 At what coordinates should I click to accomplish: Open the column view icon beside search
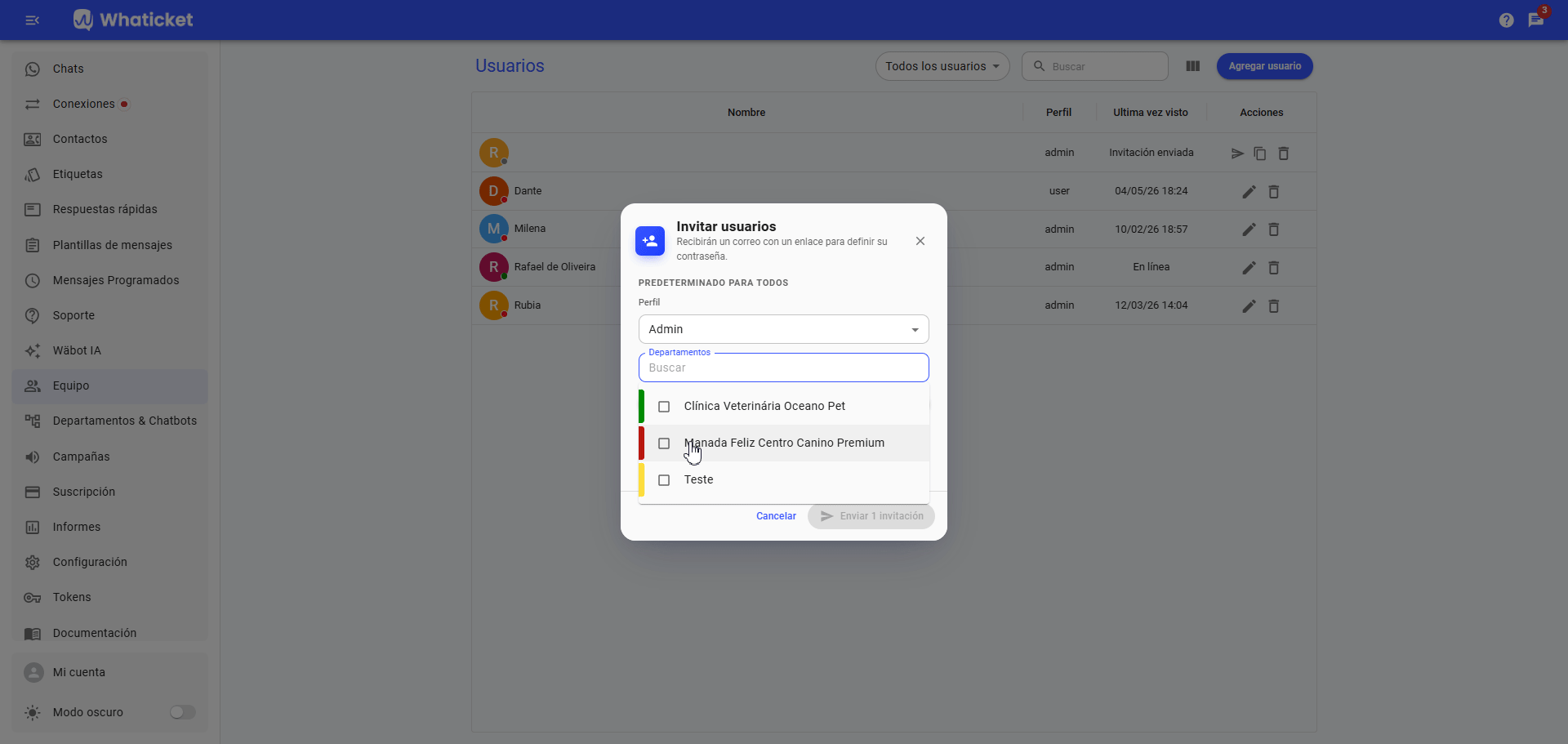click(x=1192, y=66)
